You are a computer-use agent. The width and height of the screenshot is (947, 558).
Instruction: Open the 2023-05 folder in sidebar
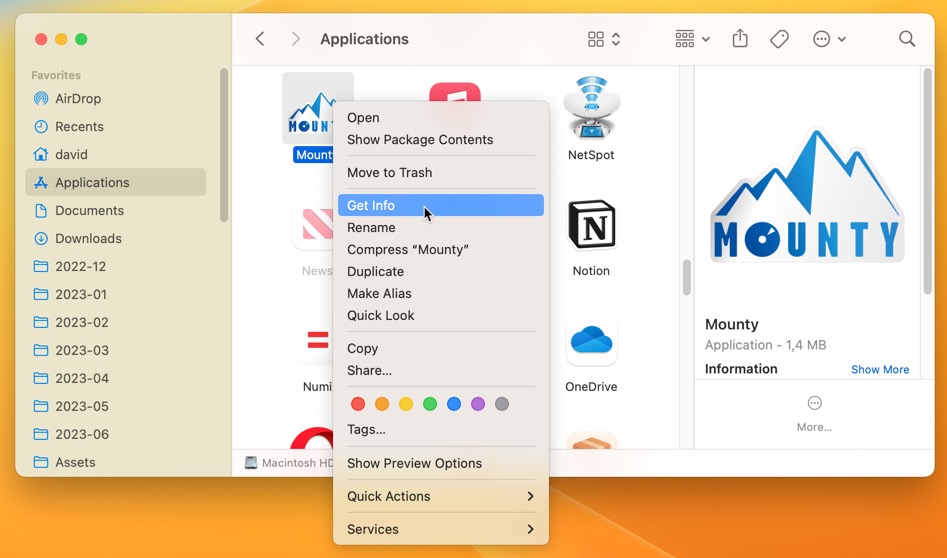115,406
